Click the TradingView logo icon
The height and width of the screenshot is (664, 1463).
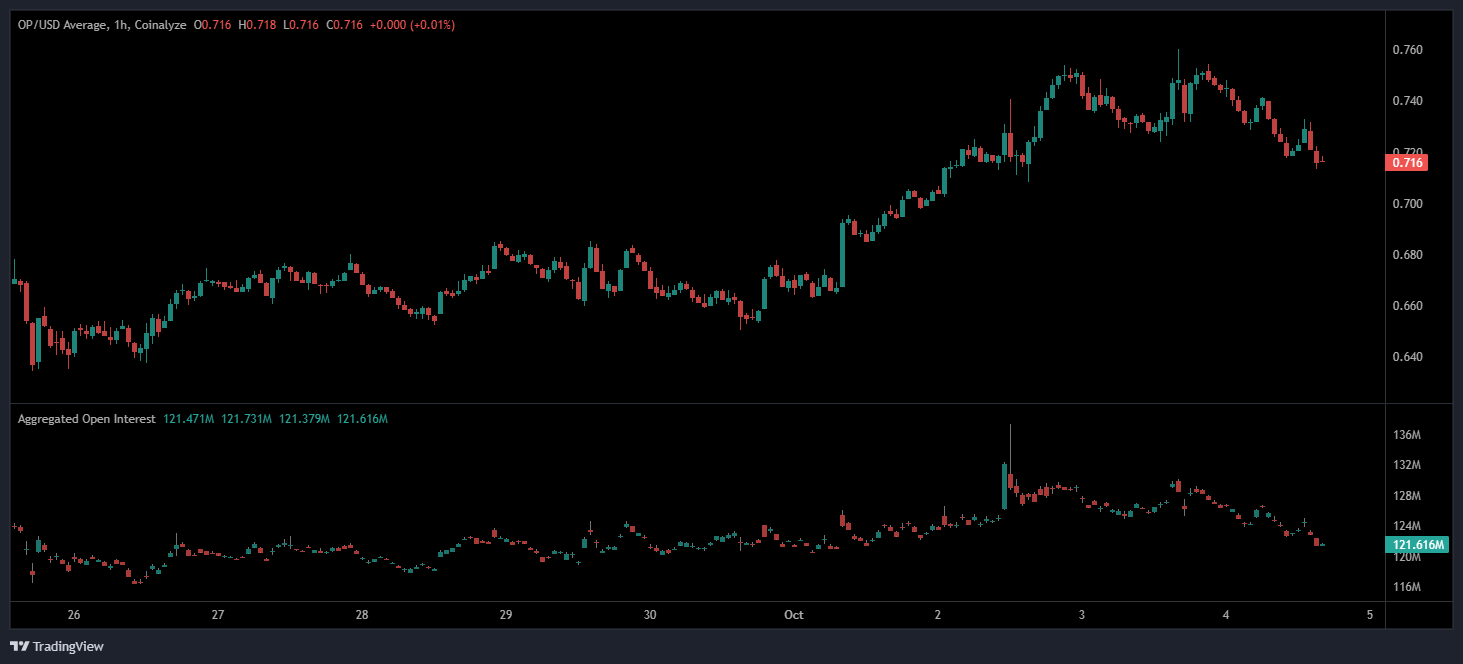[x=20, y=646]
